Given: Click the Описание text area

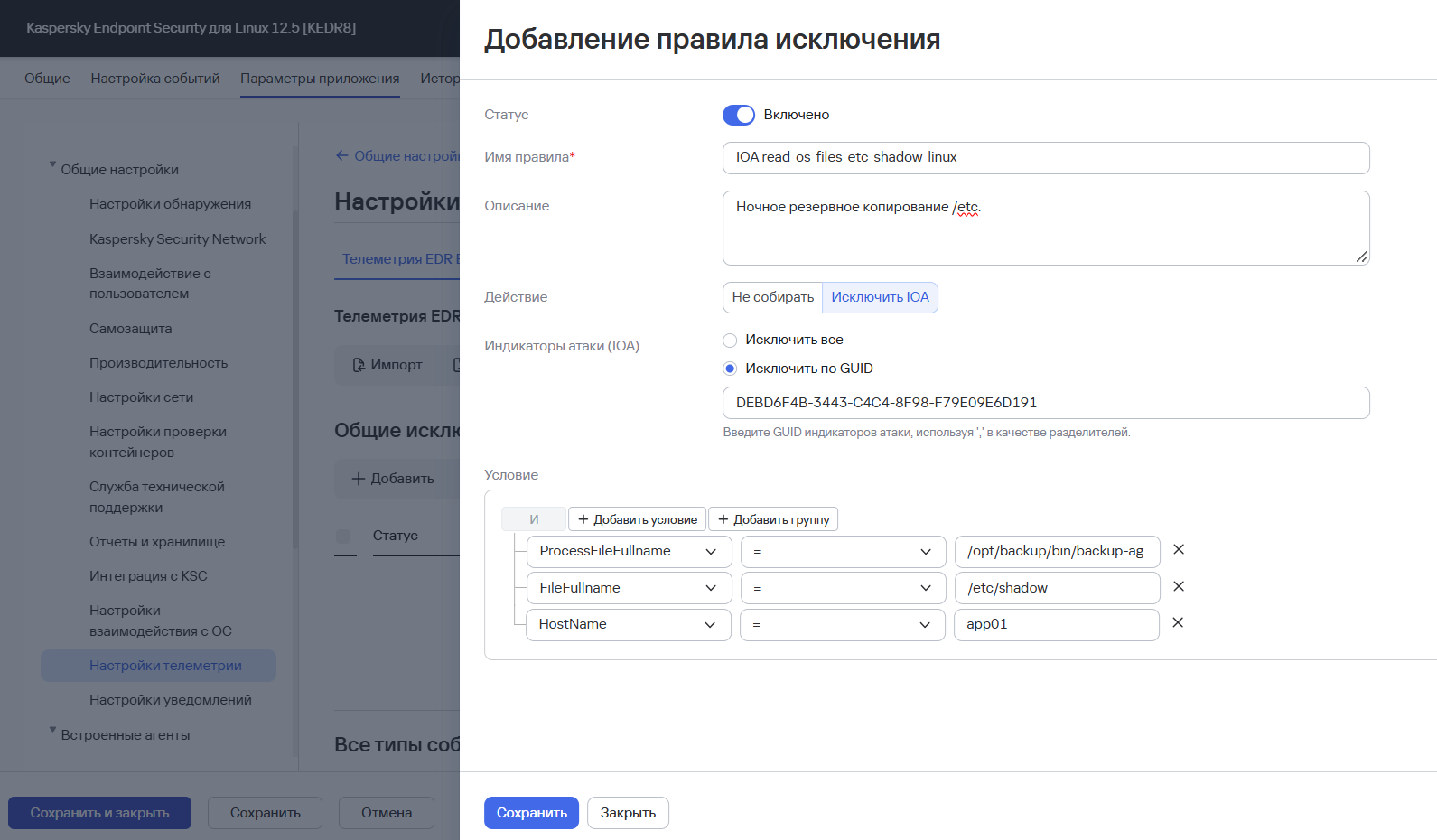Looking at the screenshot, I should 1046,228.
